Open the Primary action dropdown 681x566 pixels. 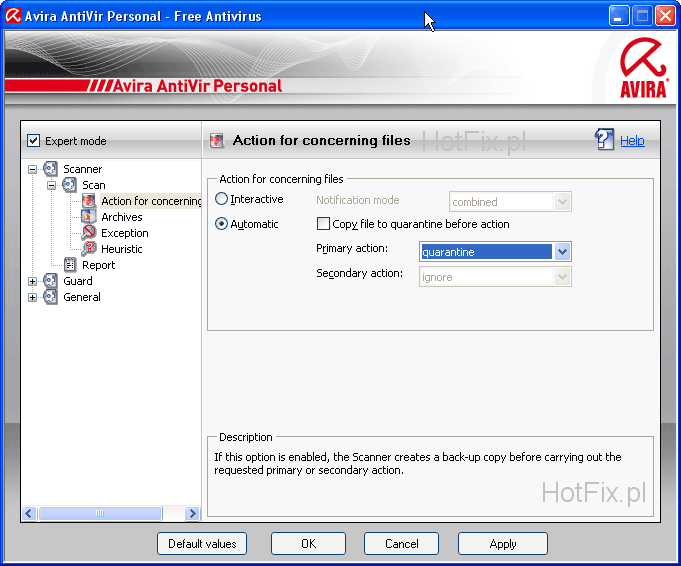562,252
